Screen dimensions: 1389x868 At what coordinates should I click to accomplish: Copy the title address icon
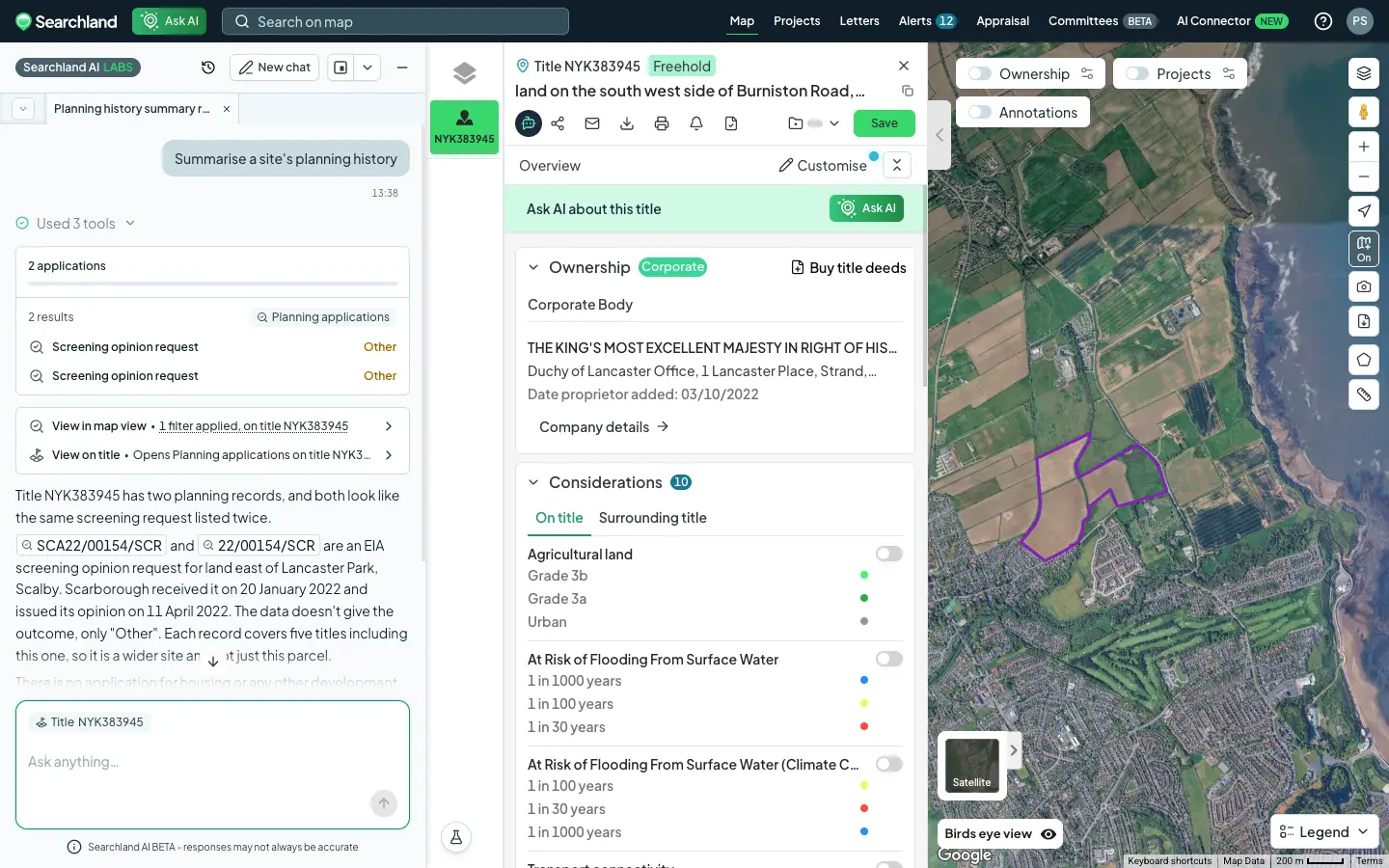907,91
